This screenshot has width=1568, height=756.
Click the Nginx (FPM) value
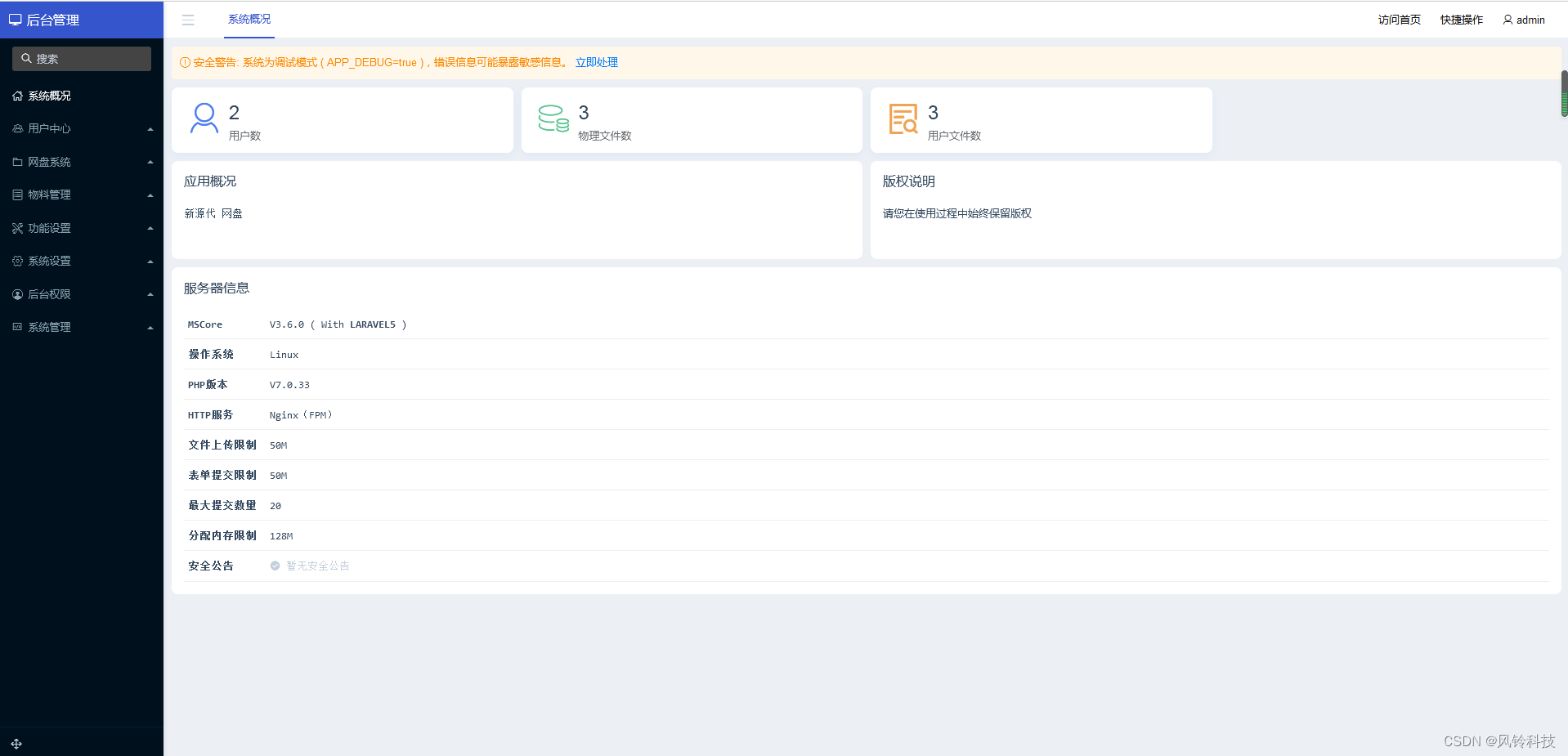pos(301,415)
